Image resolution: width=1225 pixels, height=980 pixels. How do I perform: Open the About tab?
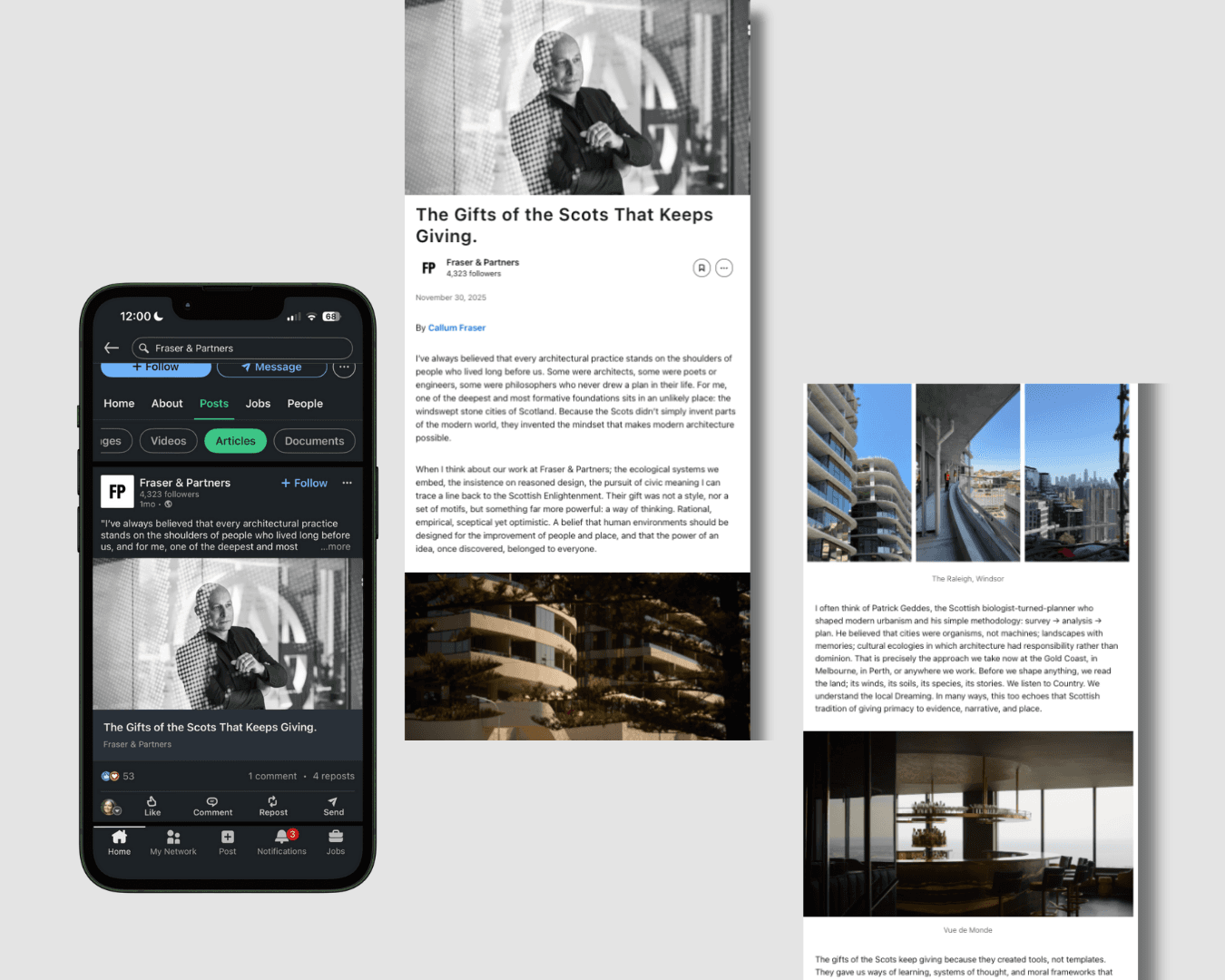point(167,404)
